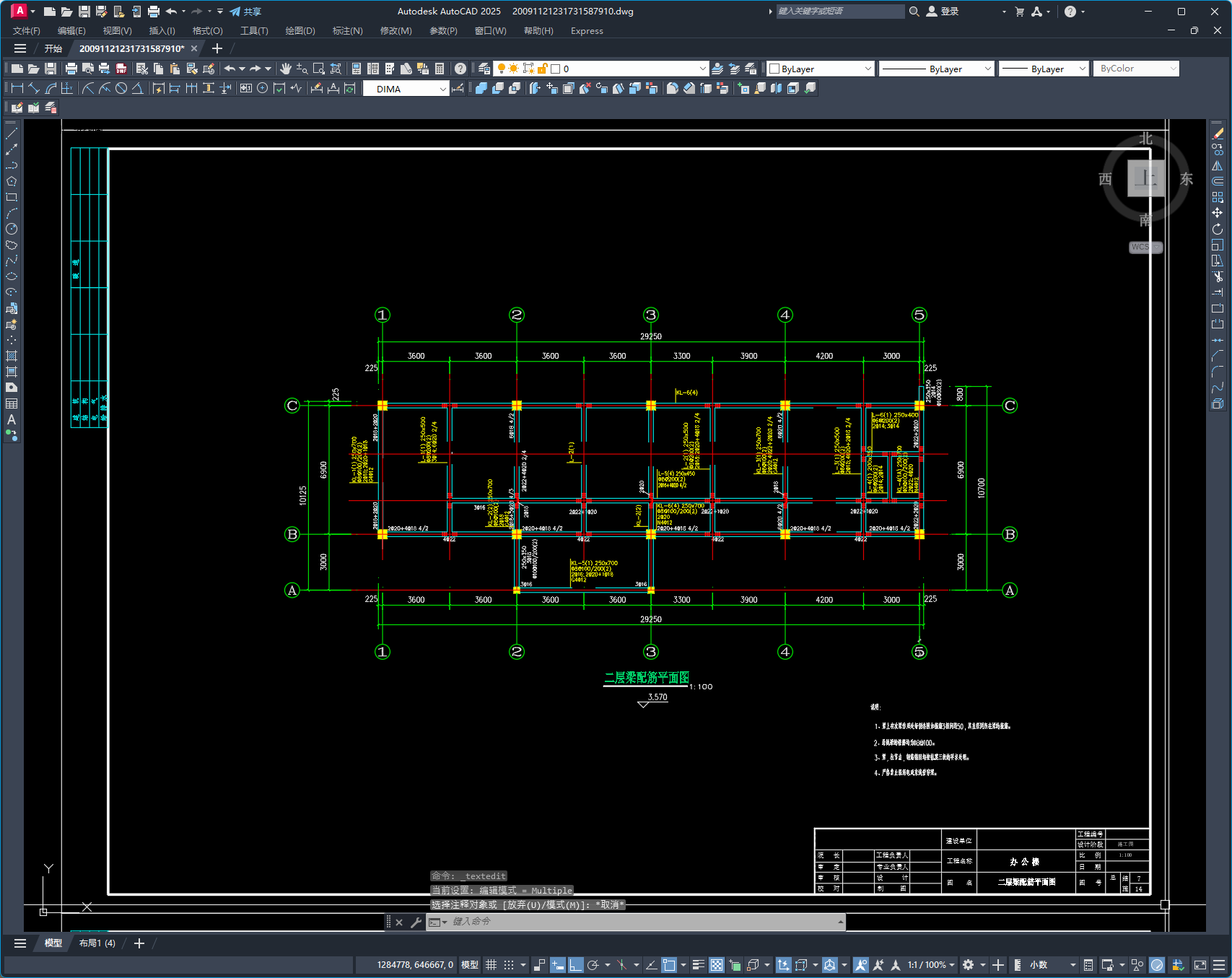
Task: Select the Line tool in draw toolbar
Action: (12, 134)
